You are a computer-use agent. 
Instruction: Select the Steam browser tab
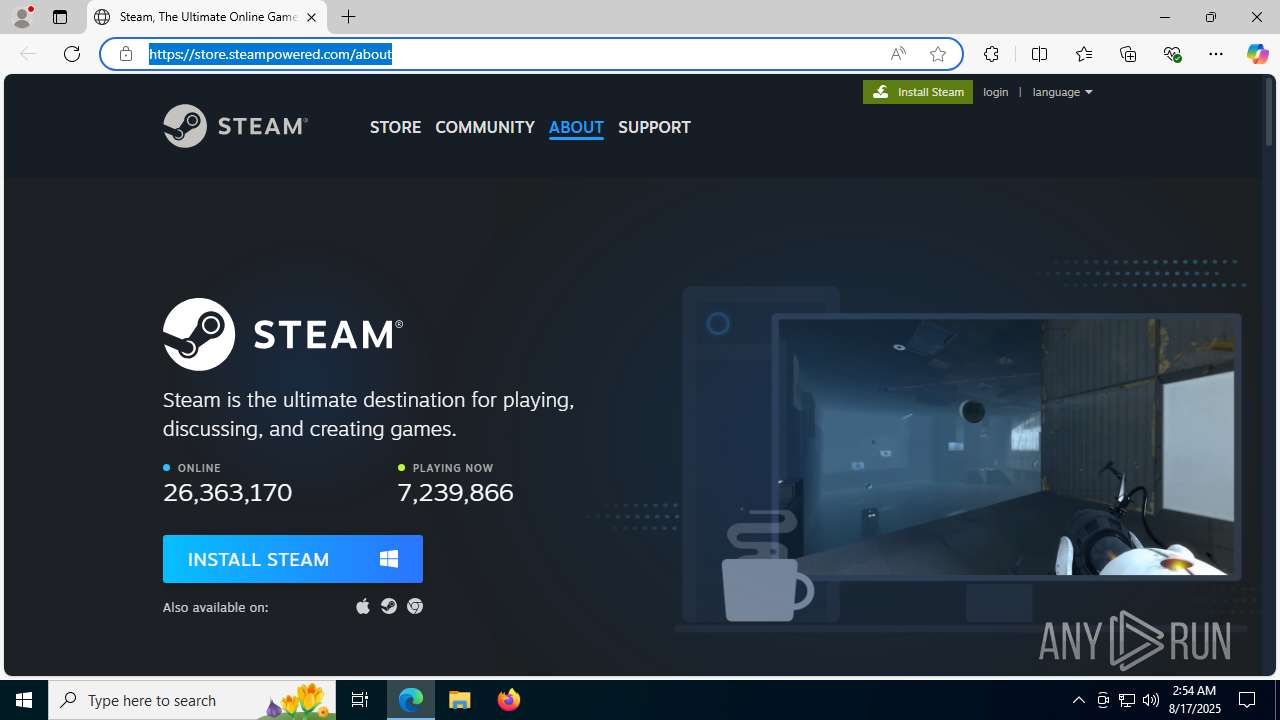coord(207,17)
